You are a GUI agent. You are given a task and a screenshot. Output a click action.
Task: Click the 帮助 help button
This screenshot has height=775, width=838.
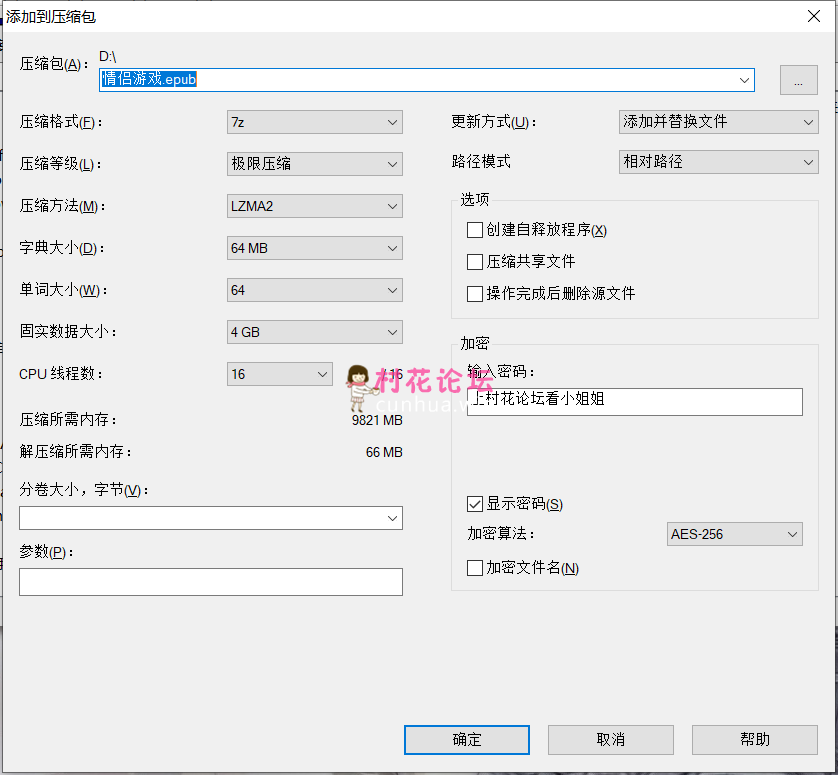(x=754, y=740)
